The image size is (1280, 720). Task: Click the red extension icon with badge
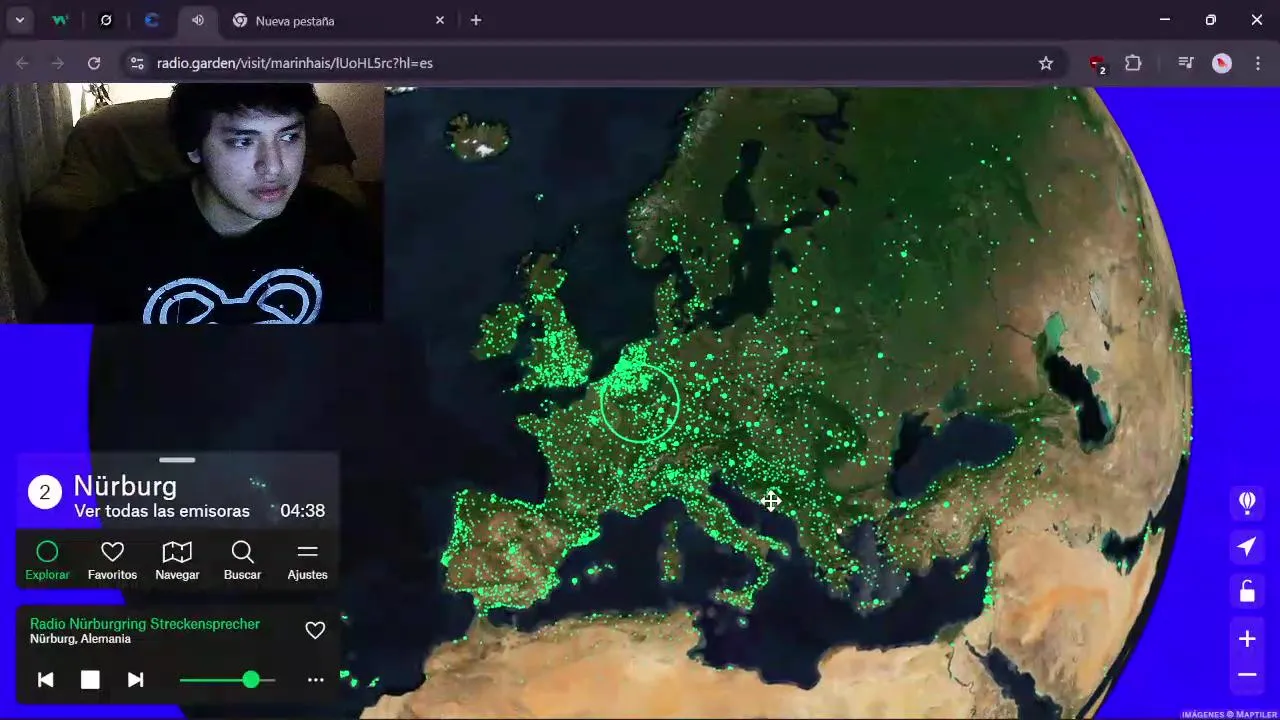pyautogui.click(x=1097, y=64)
